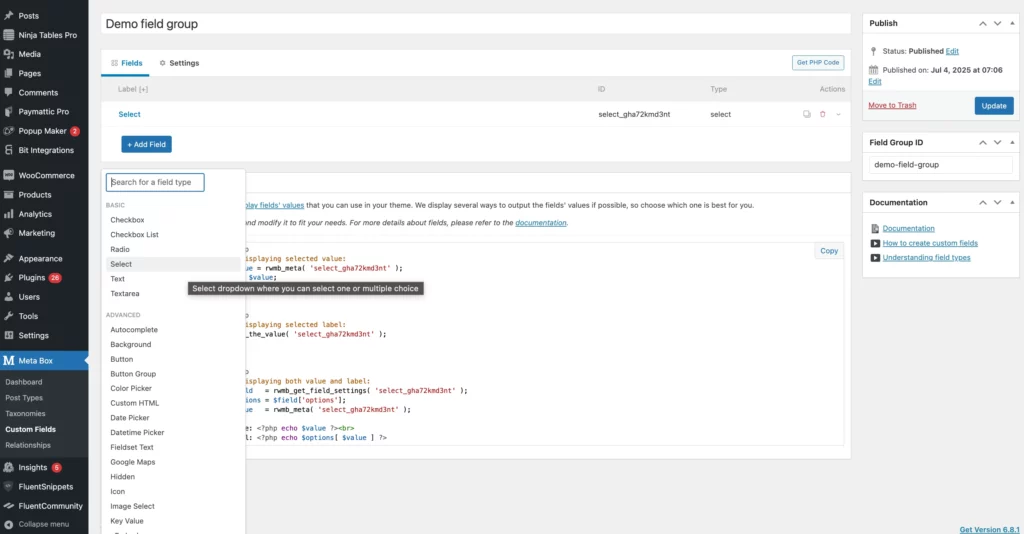Viewport: 1024px width, 534px height.
Task: Open Settings in admin sidebar
Action: click(33, 336)
